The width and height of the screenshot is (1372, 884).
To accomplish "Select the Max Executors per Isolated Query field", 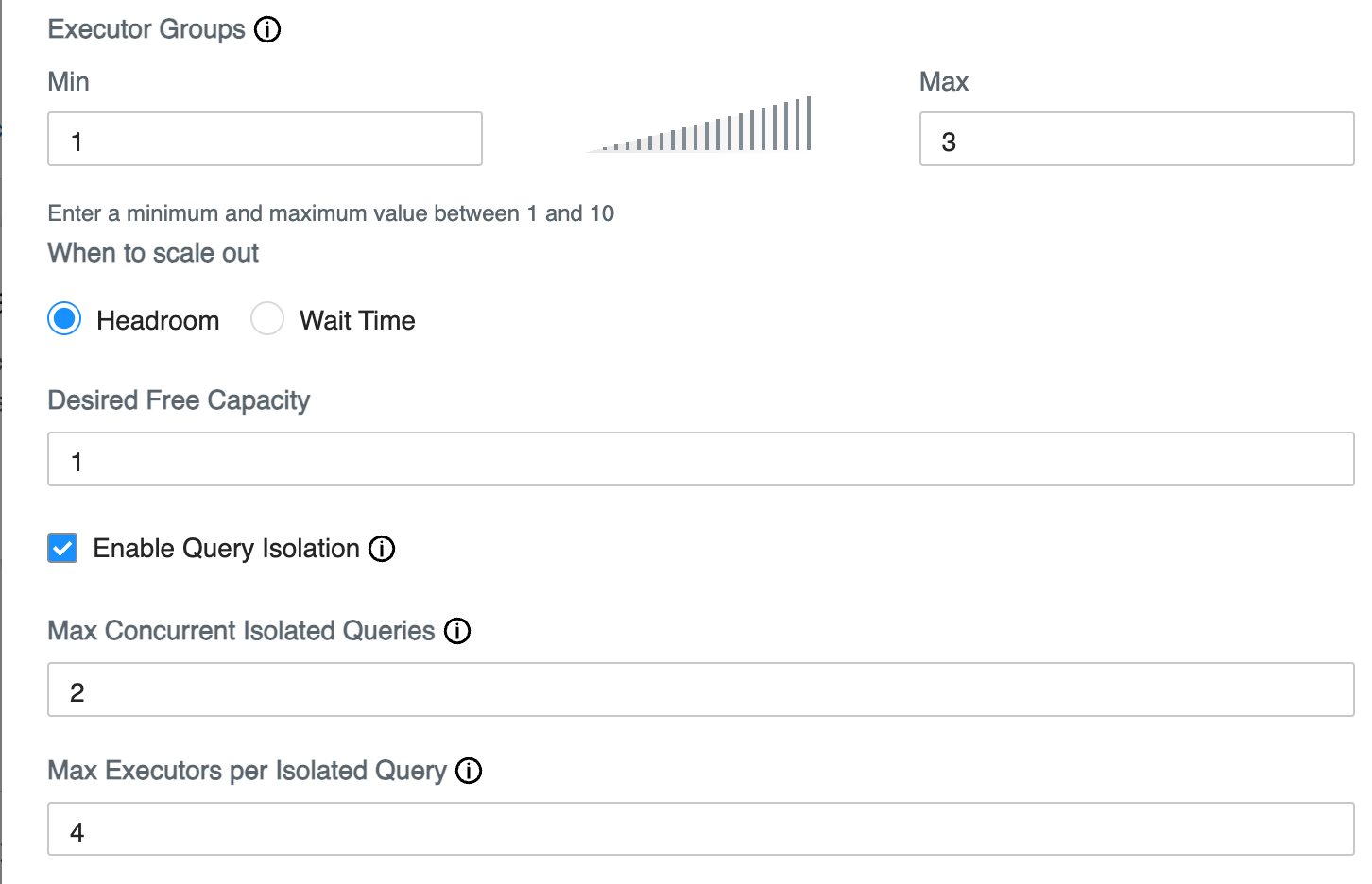I will (700, 830).
